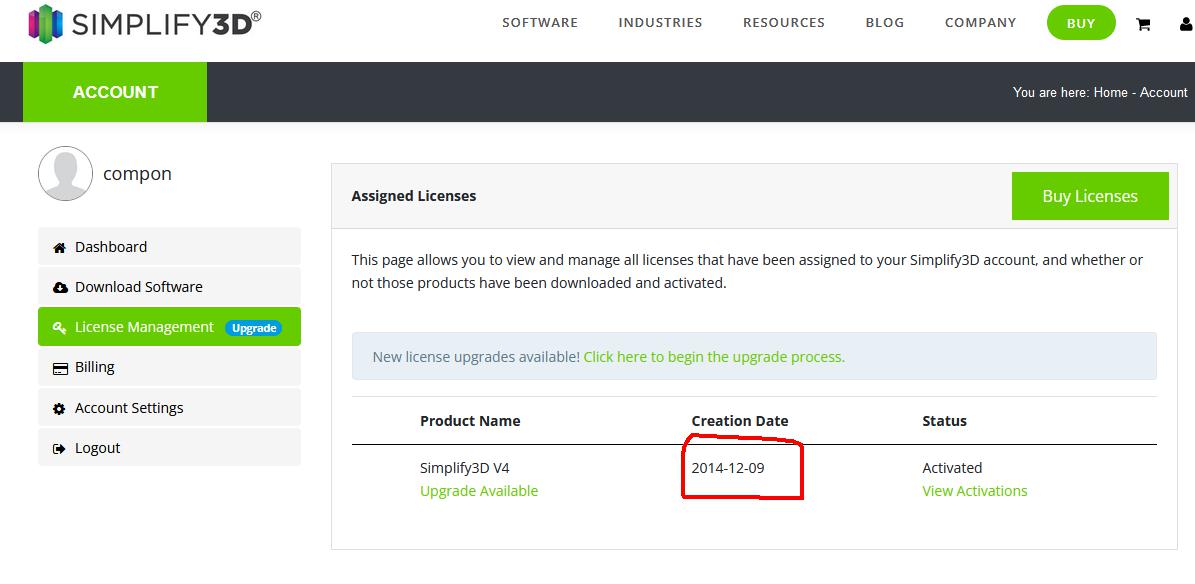Click the compon avatar picture
This screenshot has height=584, width=1195.
point(66,174)
